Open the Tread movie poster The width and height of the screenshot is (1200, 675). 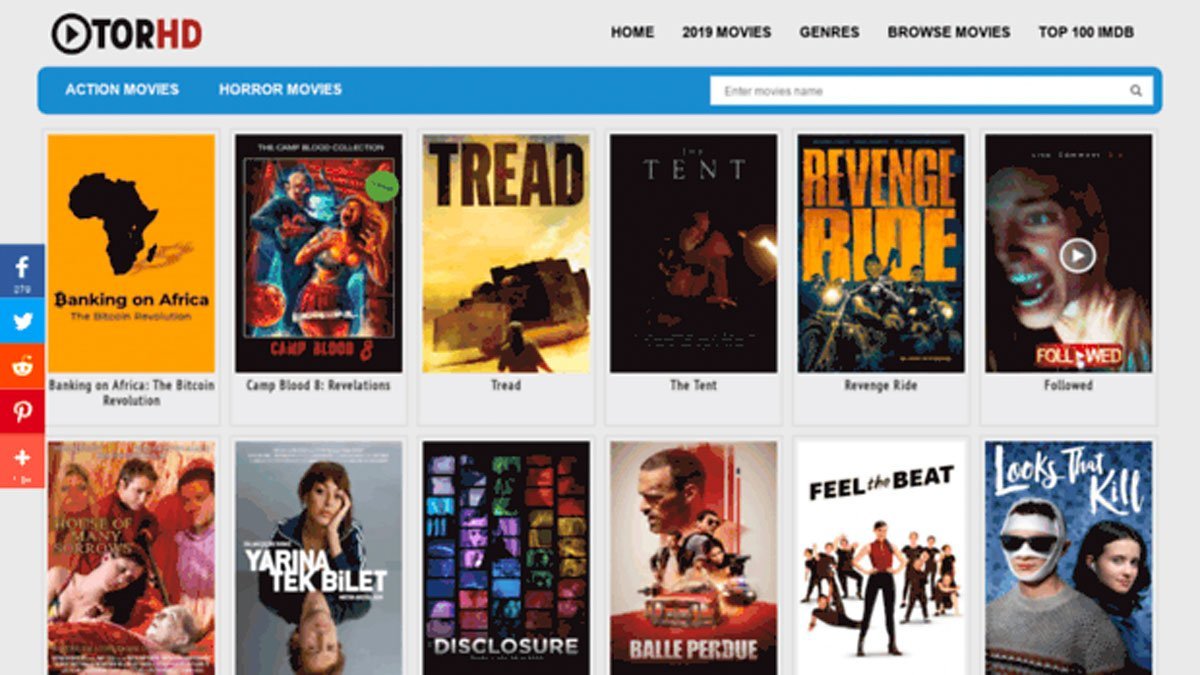[506, 253]
